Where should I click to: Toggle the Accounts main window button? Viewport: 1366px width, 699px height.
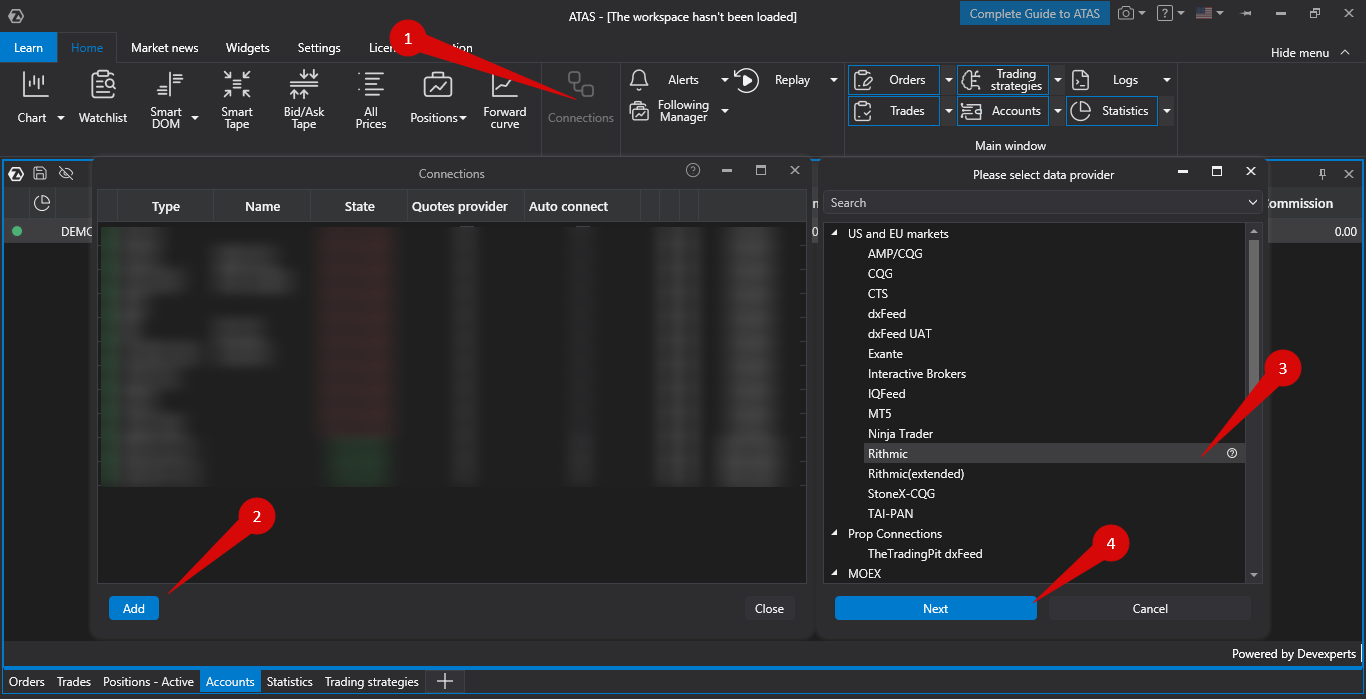tap(1003, 111)
